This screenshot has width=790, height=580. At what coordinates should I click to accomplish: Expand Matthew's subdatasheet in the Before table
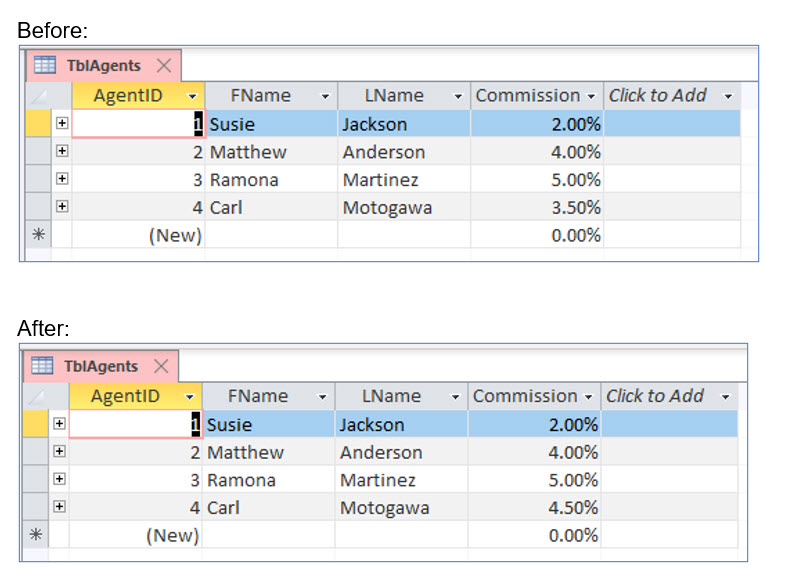62,151
